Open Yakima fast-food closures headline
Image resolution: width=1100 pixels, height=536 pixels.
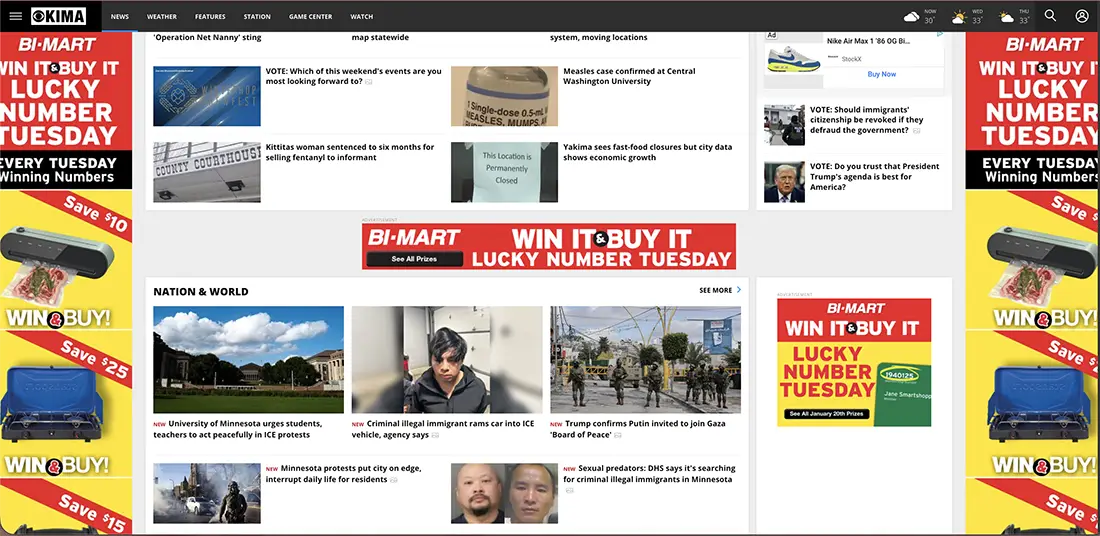(x=648, y=152)
